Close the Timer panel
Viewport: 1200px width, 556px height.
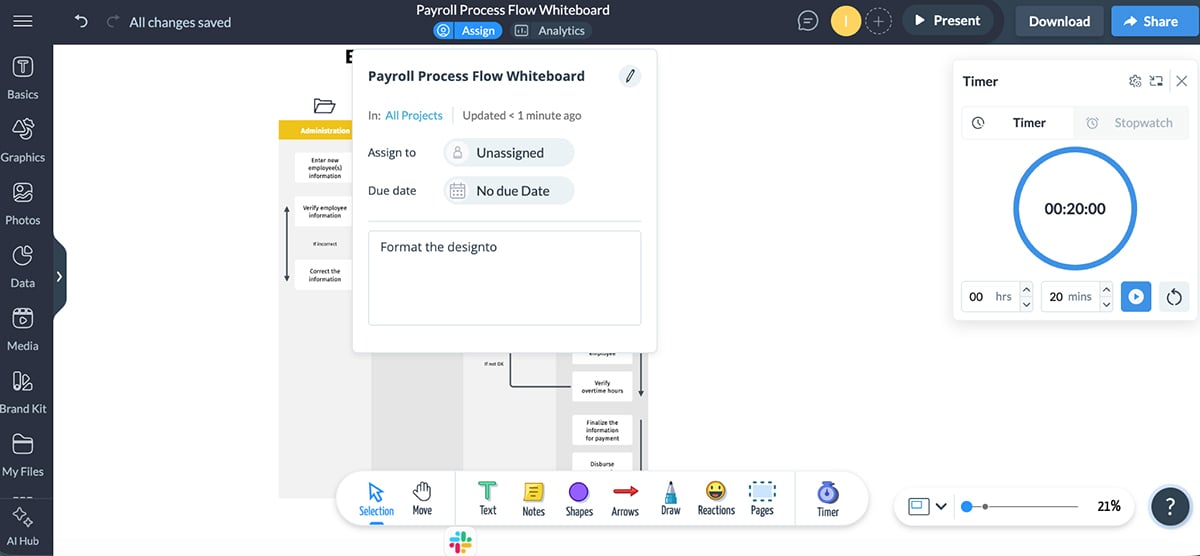pyautogui.click(x=1181, y=82)
